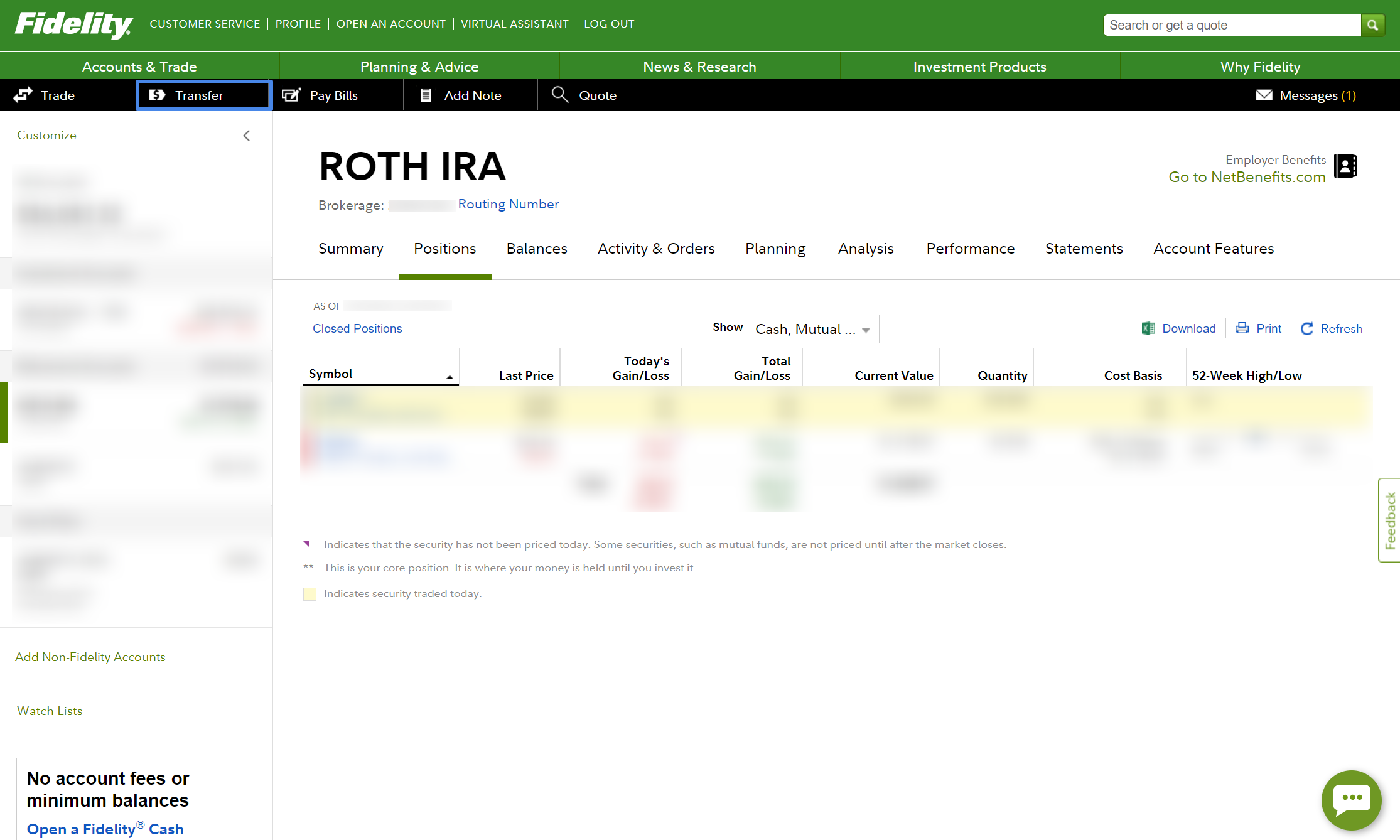Screen dimensions: 1400x840
Task: Click the Customize link
Action: coord(46,135)
